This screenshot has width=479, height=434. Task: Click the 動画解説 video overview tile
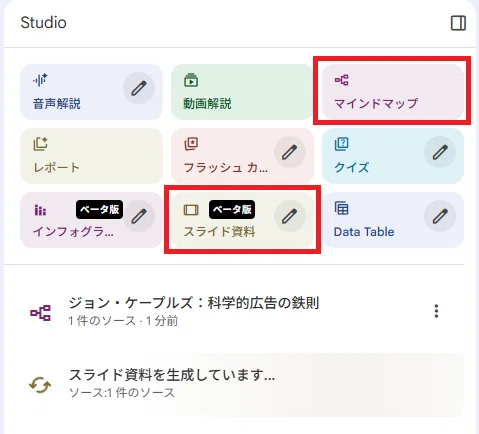[242, 92]
